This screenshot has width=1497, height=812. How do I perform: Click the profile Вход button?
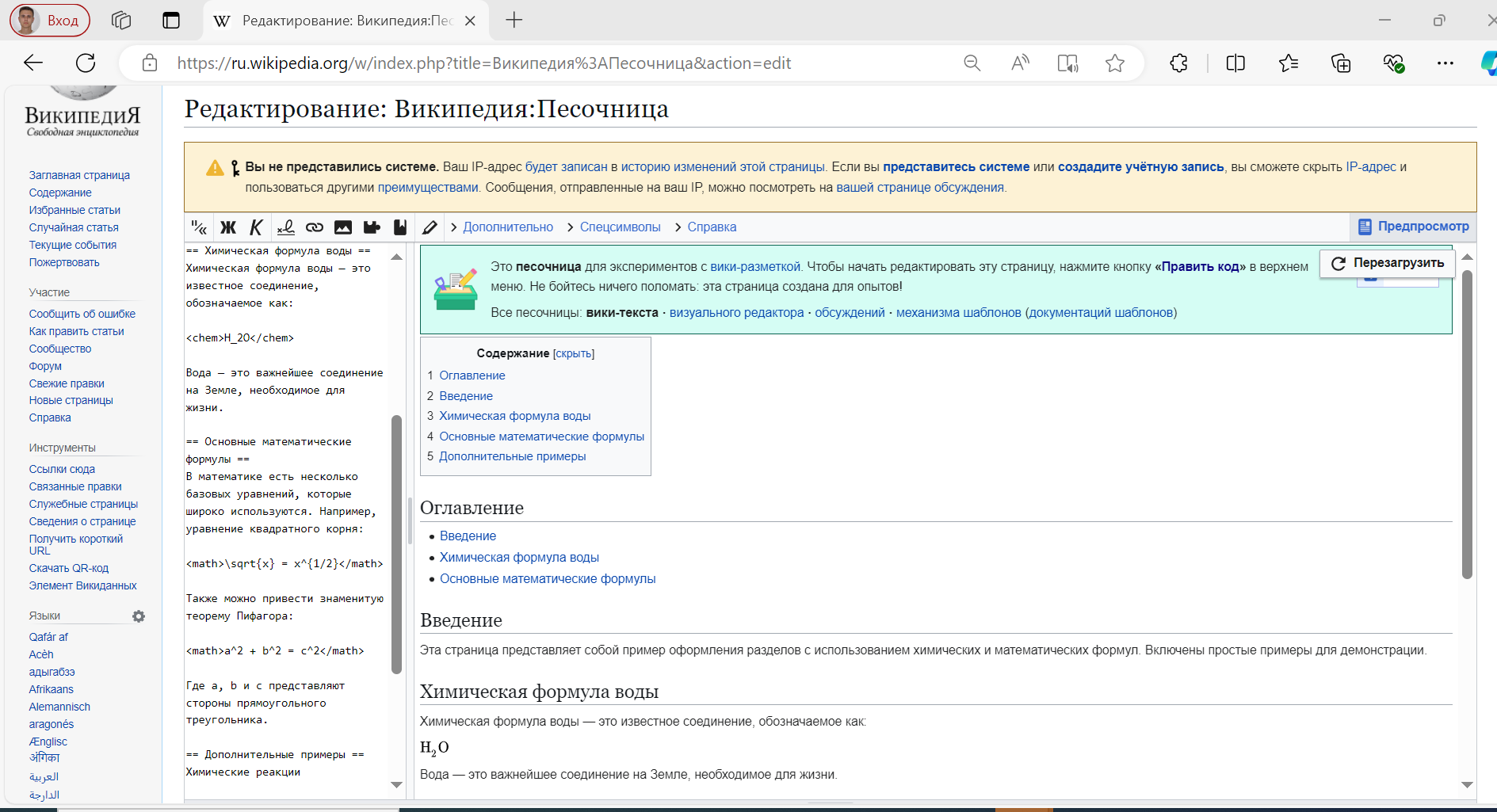(50, 21)
